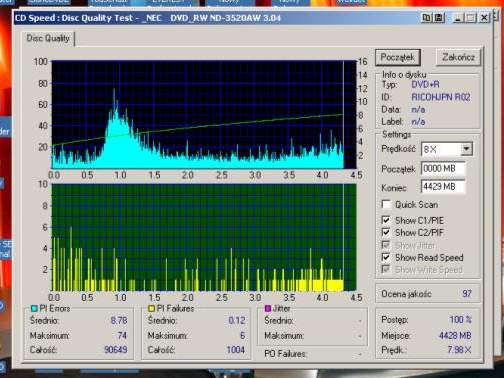This screenshot has height=378, width=504.
Task: Click the copy-to-clipboard icon in title bar
Action: pos(426,18)
